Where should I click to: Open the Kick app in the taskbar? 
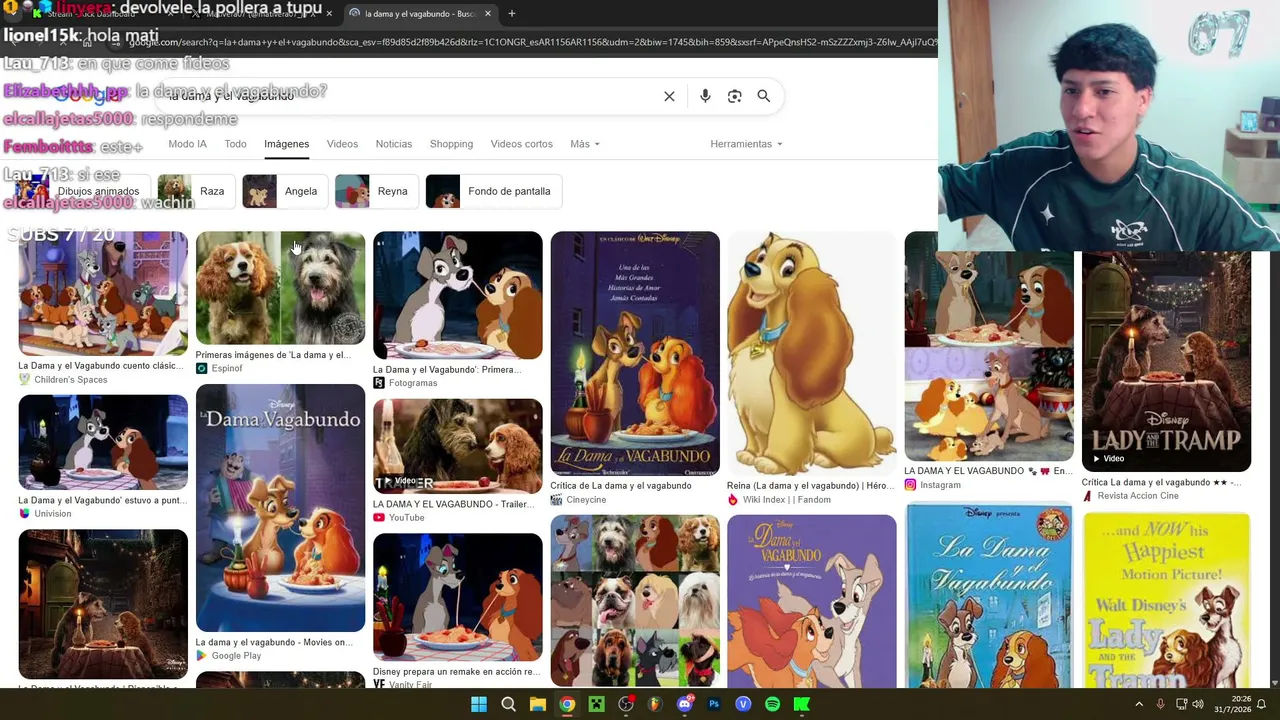802,704
